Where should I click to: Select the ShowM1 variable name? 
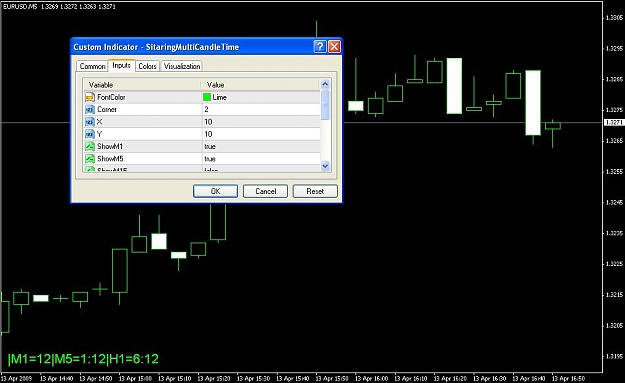point(110,147)
